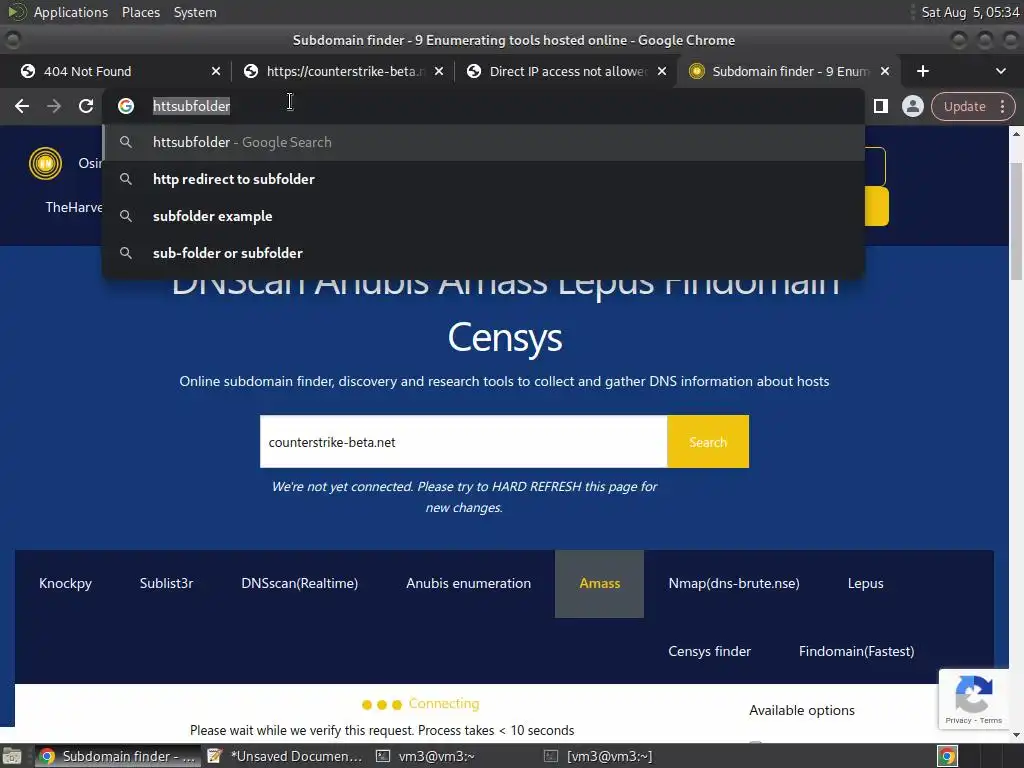Viewport: 1024px width, 768px height.
Task: Open the Chrome profile avatar
Action: click(912, 106)
